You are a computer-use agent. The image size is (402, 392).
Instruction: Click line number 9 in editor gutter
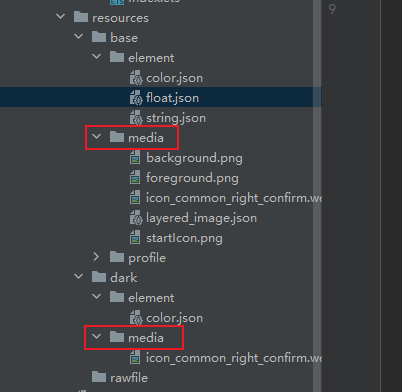click(x=332, y=9)
